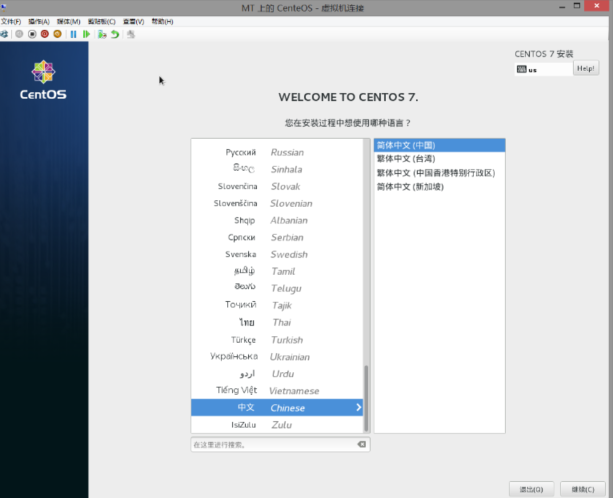The width and height of the screenshot is (613, 498).
Task: Maximize the virtual machine connection window
Action: click(577, 6)
